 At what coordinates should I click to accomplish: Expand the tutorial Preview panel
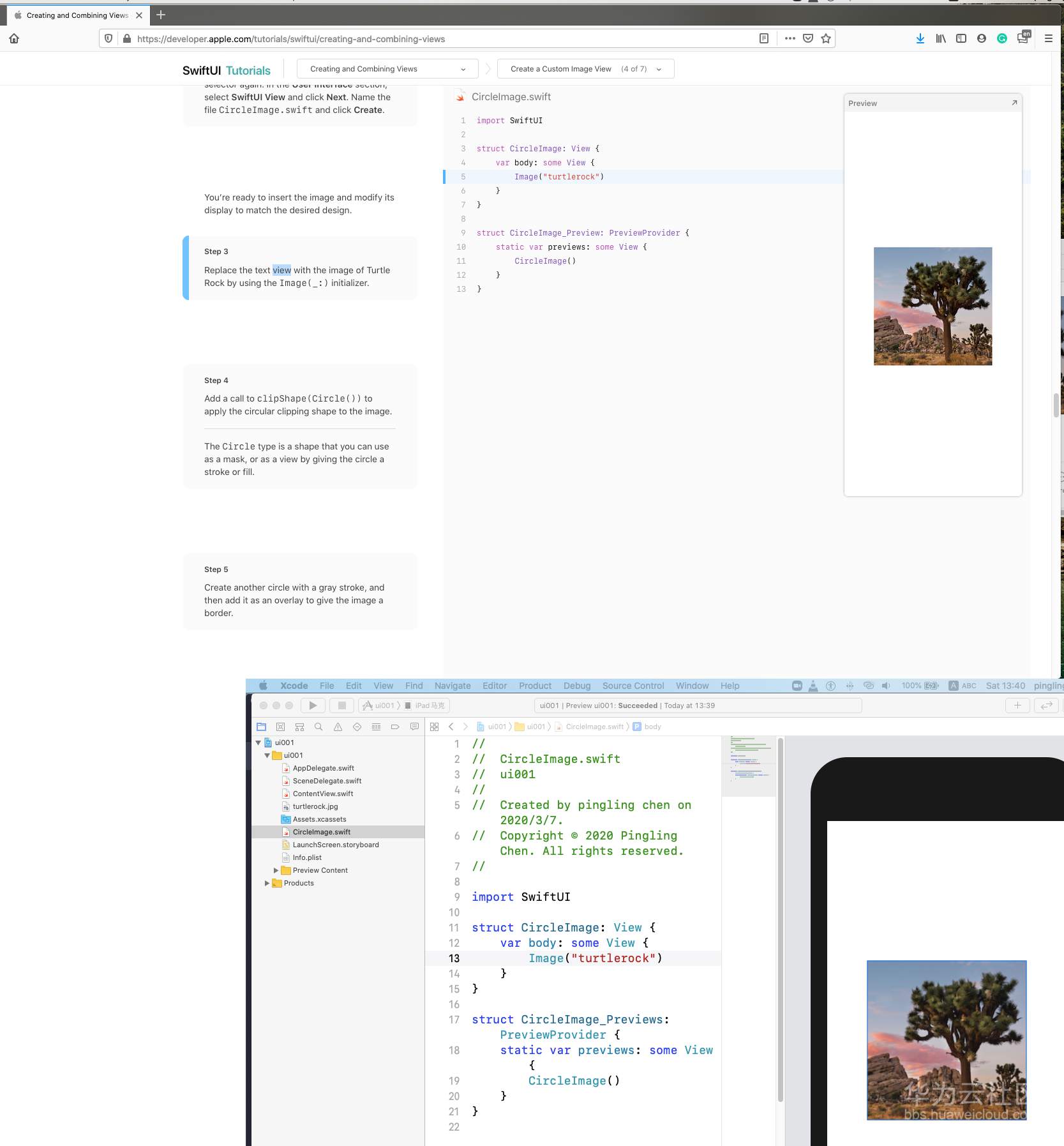[x=1014, y=103]
